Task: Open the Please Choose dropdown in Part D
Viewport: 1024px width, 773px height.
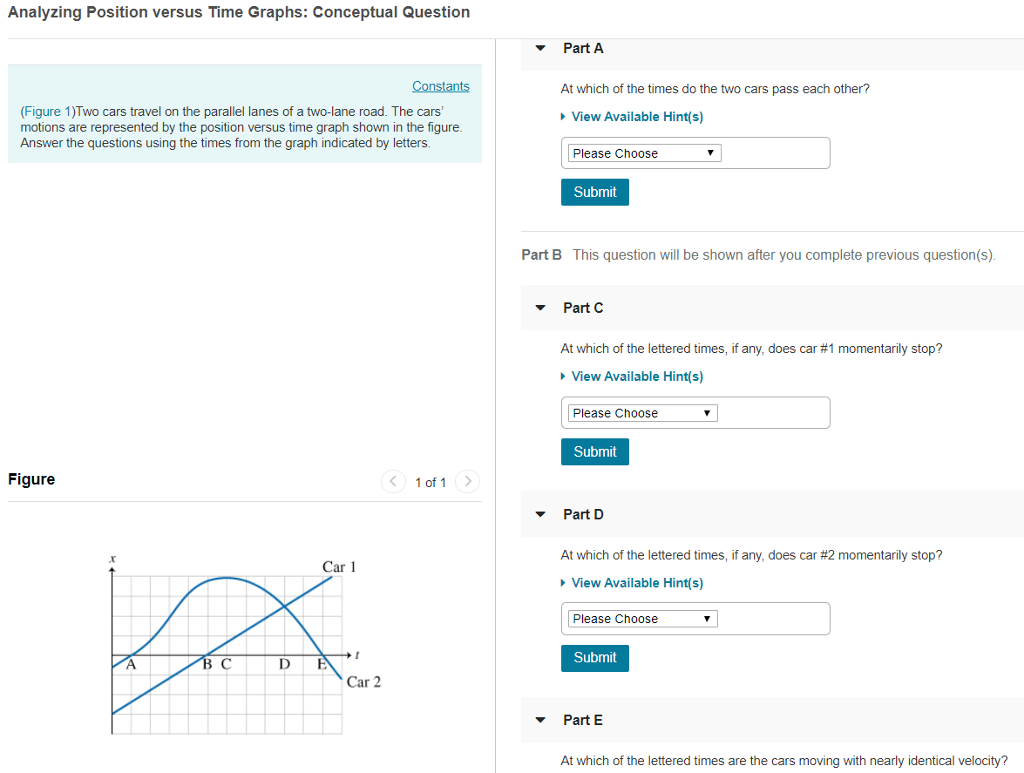Action: click(640, 618)
